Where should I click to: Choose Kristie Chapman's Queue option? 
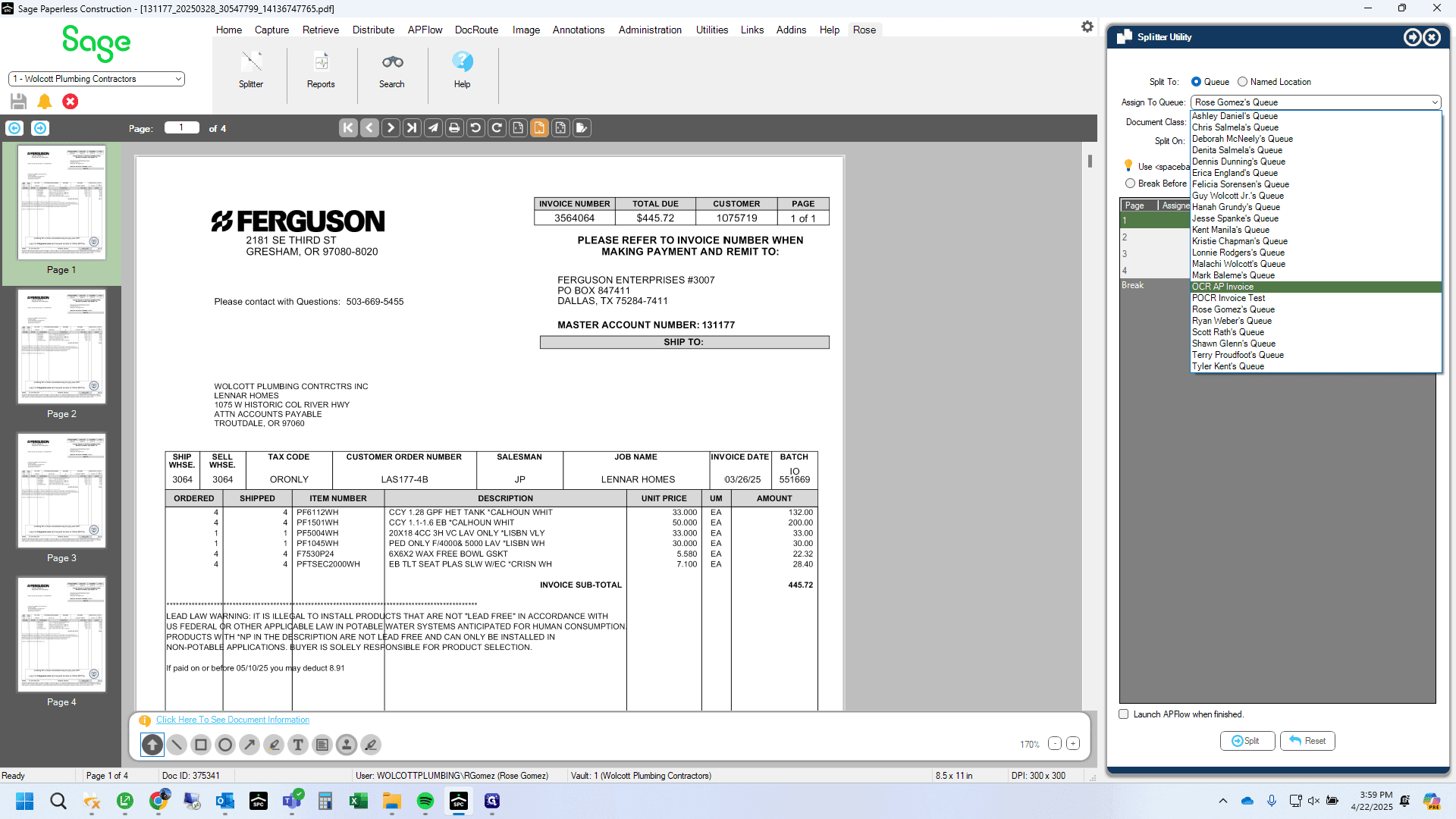[1316, 241]
